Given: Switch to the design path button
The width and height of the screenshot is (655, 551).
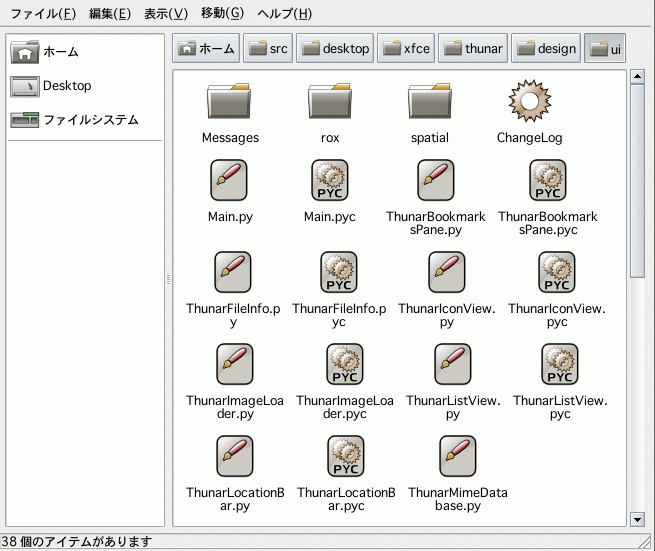Looking at the screenshot, I should pyautogui.click(x=548, y=48).
